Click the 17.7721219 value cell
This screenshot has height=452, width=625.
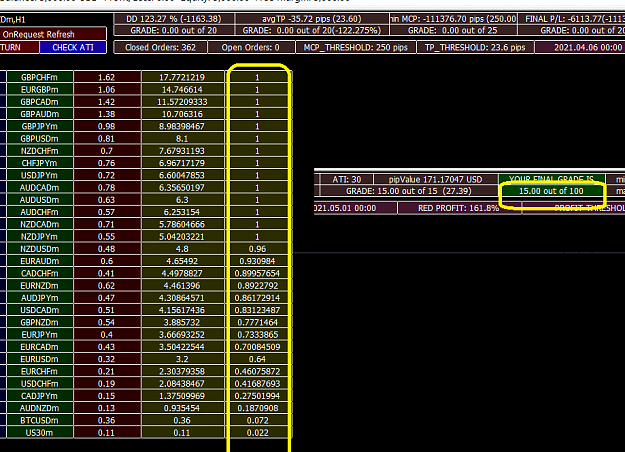point(182,77)
